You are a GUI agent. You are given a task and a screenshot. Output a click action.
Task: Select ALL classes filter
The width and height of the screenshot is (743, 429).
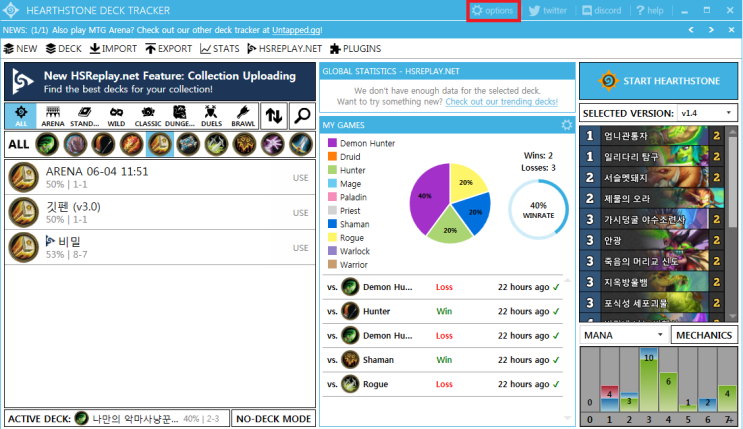click(18, 145)
